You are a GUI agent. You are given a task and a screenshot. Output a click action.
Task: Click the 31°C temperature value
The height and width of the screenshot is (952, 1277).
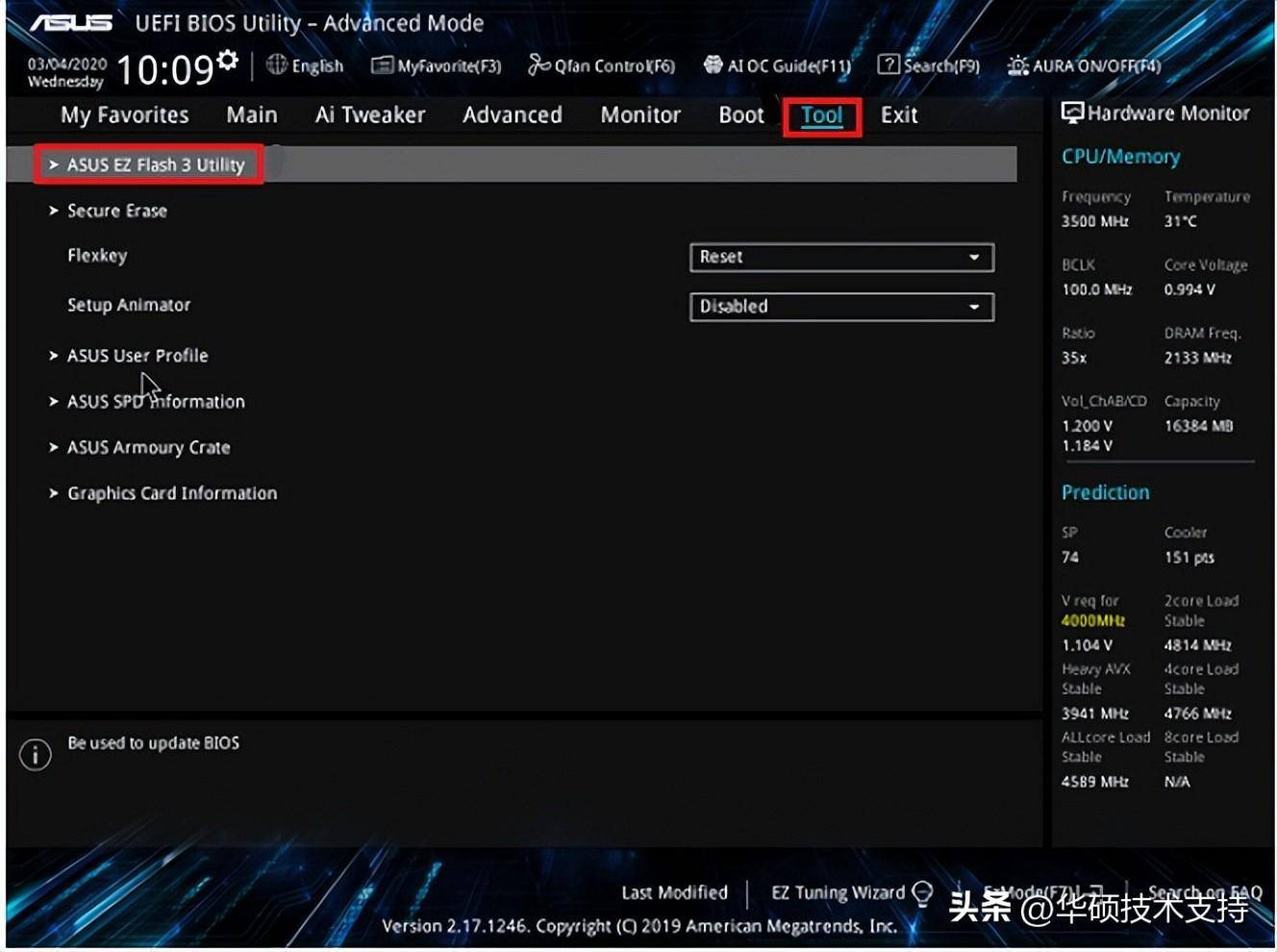coord(1181,221)
